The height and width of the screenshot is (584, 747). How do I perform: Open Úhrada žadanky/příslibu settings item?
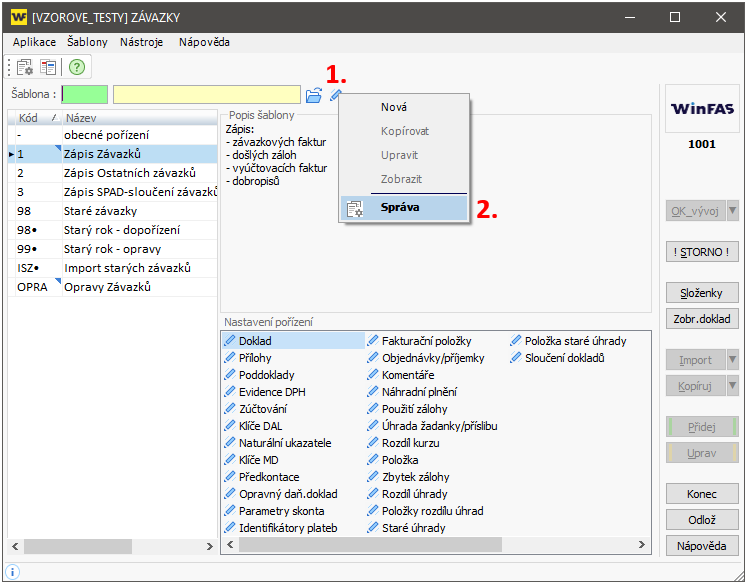(432, 426)
